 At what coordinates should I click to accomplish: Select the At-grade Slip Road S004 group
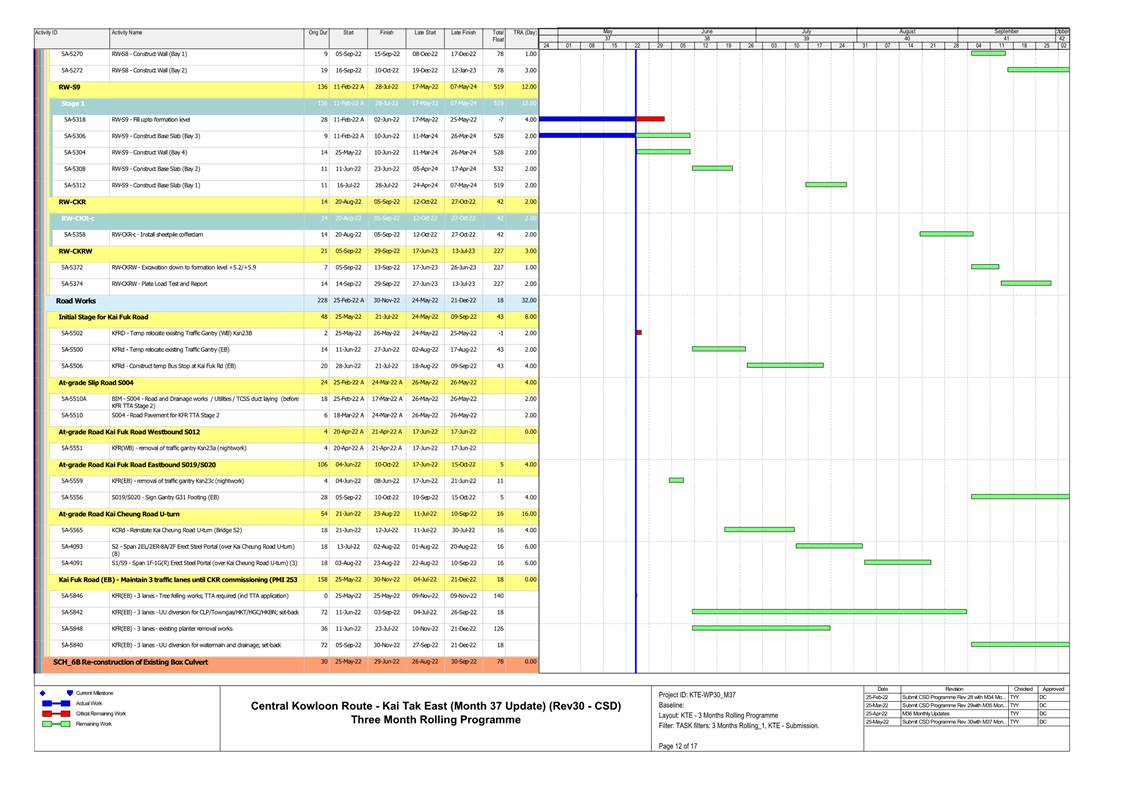pos(95,382)
